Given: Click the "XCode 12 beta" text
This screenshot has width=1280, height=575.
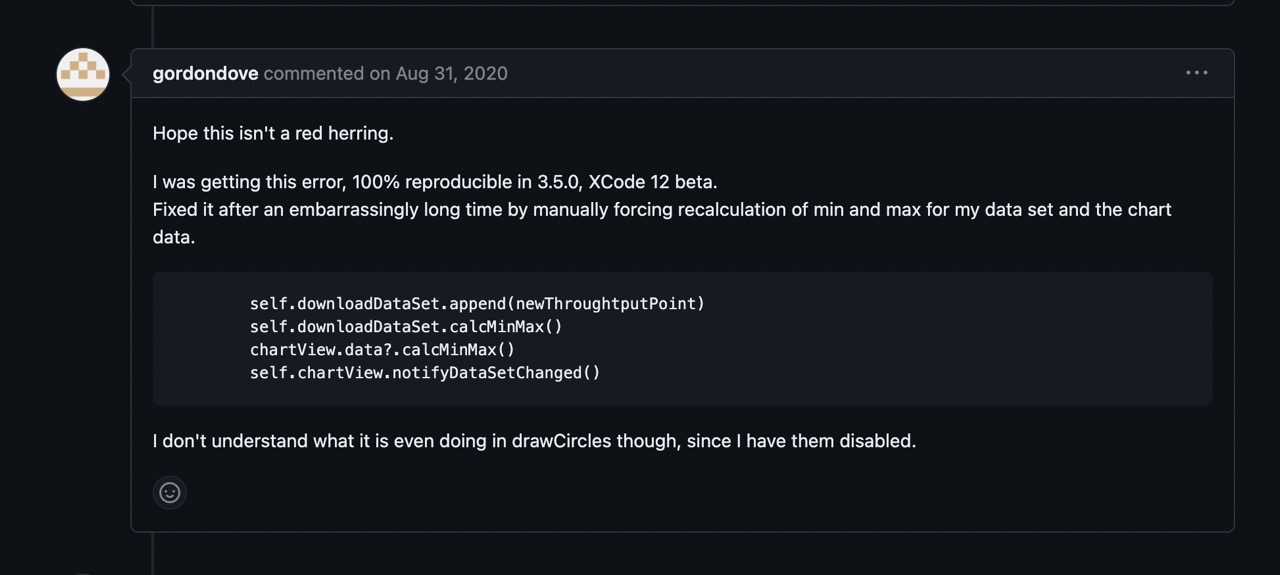Looking at the screenshot, I should (x=652, y=182).
